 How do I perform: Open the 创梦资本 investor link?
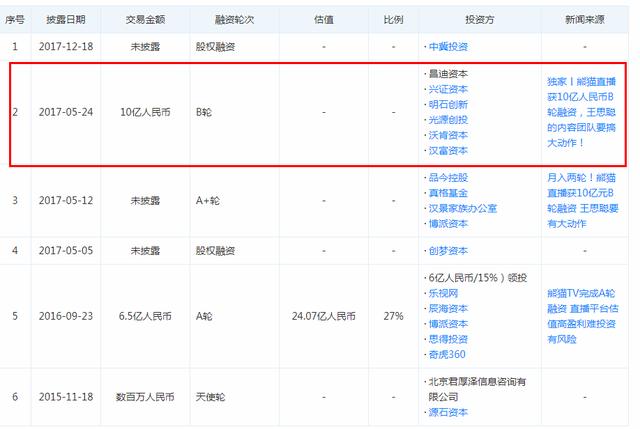(448, 251)
